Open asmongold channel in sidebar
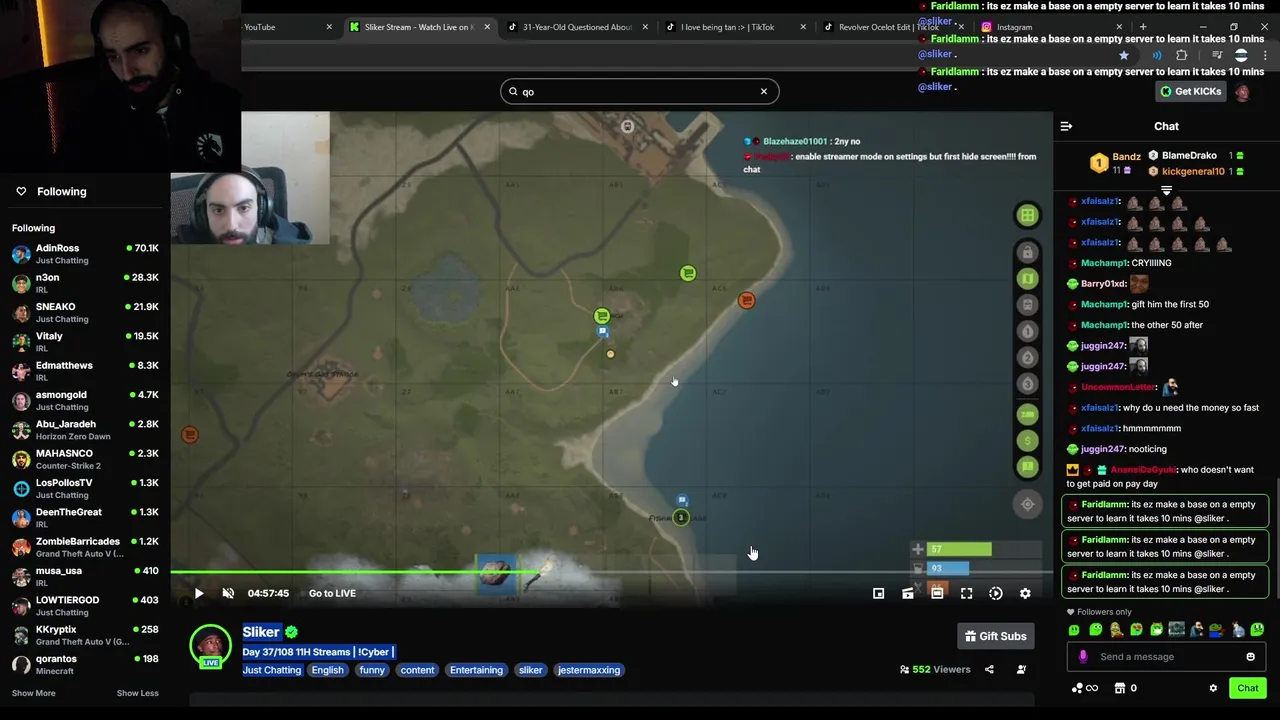 (x=85, y=400)
